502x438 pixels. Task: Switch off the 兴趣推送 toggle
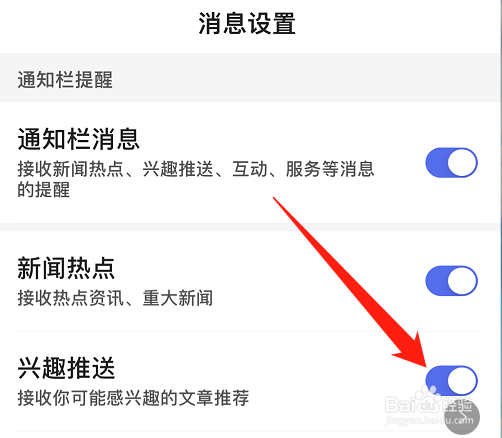[451, 380]
